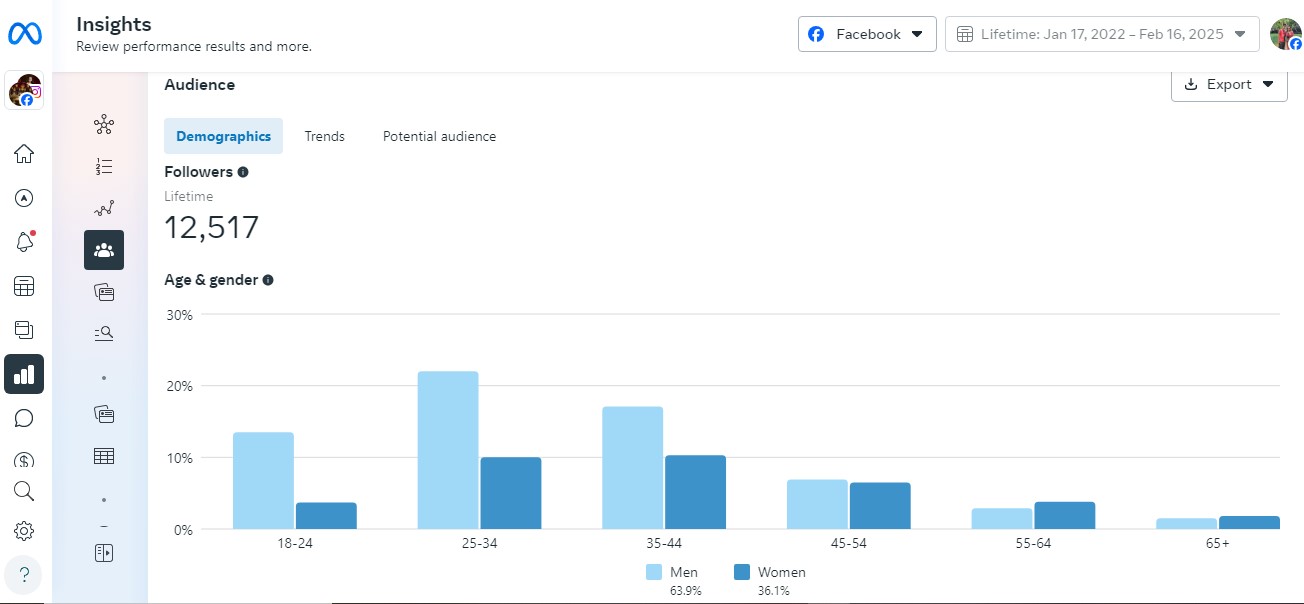
Task: Open the stacked-layers content icon
Action: (24, 329)
